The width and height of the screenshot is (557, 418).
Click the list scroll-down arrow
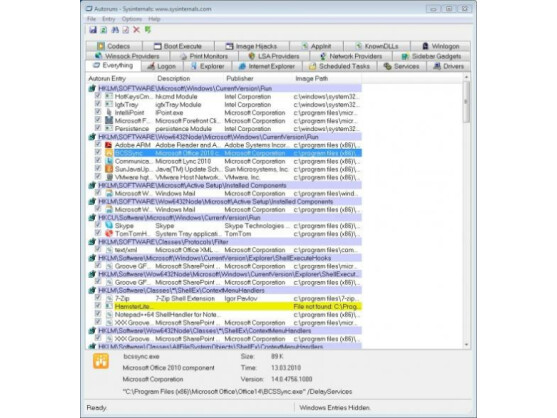click(466, 344)
